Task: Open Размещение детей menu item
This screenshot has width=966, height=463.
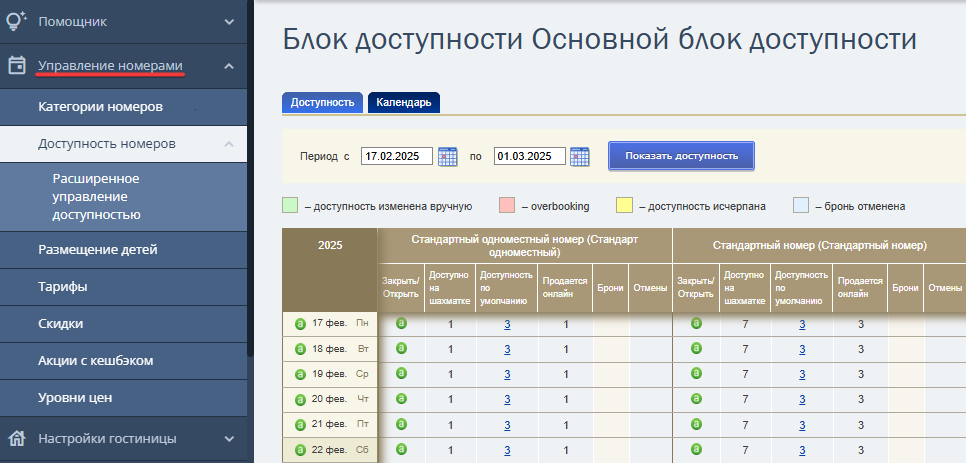Action: (123, 249)
